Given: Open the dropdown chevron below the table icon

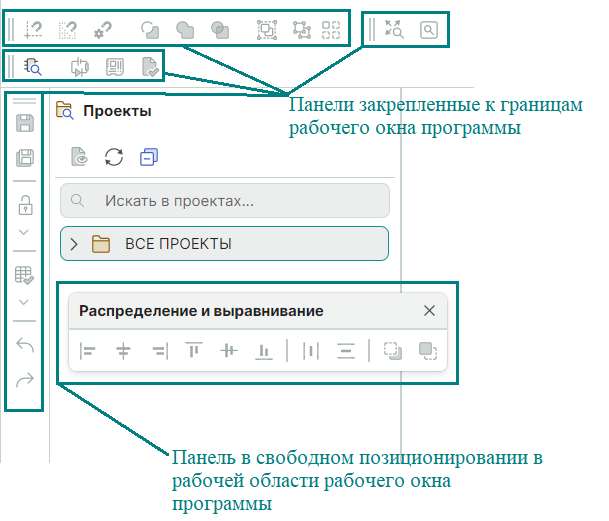Looking at the screenshot, I should pos(25,302).
